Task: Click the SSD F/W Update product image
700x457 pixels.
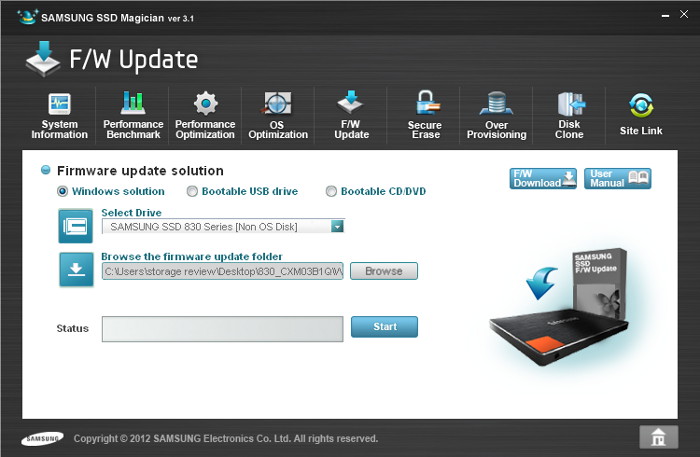Action: [559, 307]
